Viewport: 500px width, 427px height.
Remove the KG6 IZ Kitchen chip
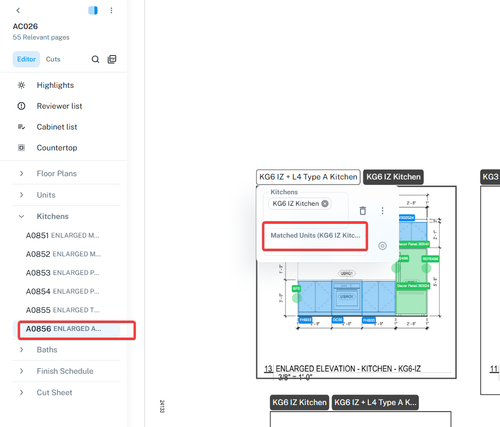coord(325,203)
